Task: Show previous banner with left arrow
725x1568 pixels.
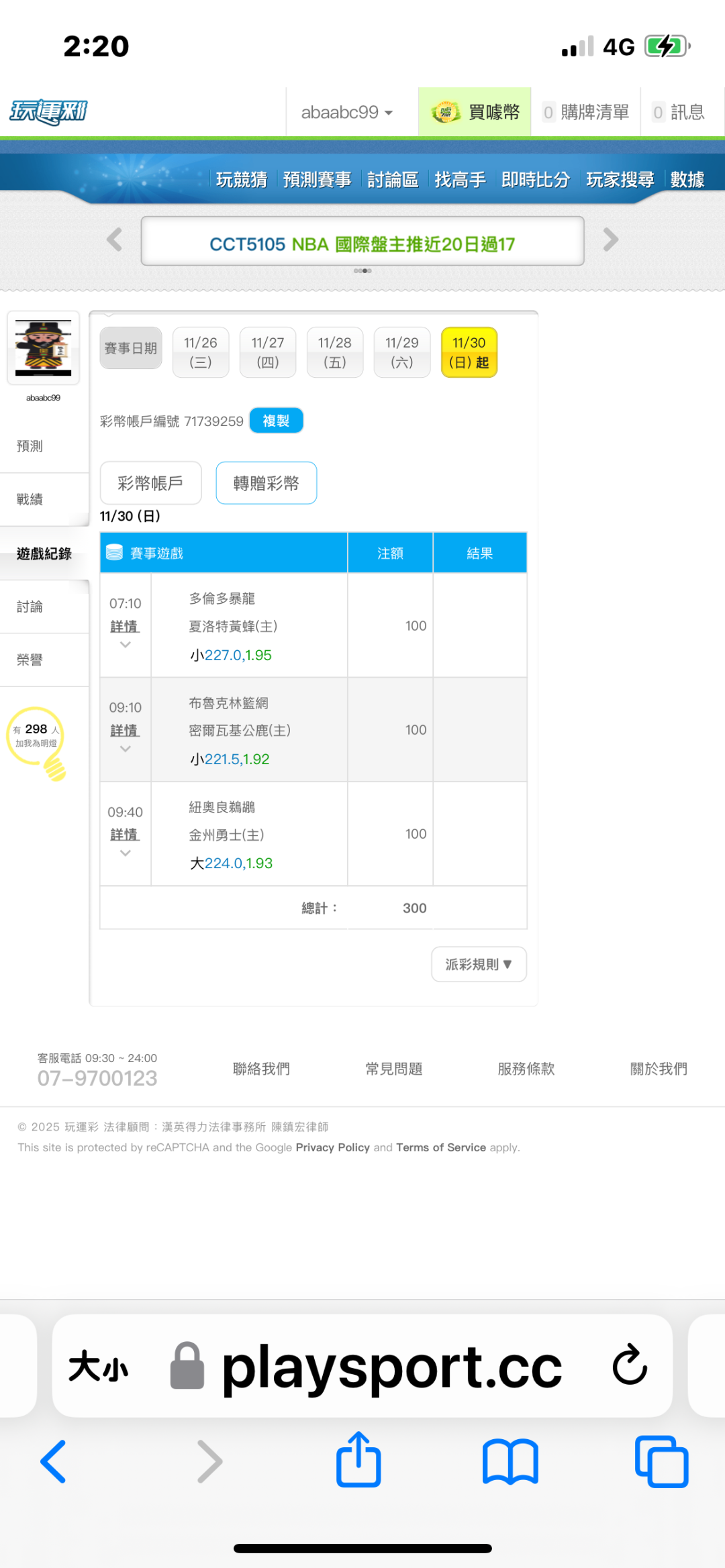Action: click(x=115, y=240)
